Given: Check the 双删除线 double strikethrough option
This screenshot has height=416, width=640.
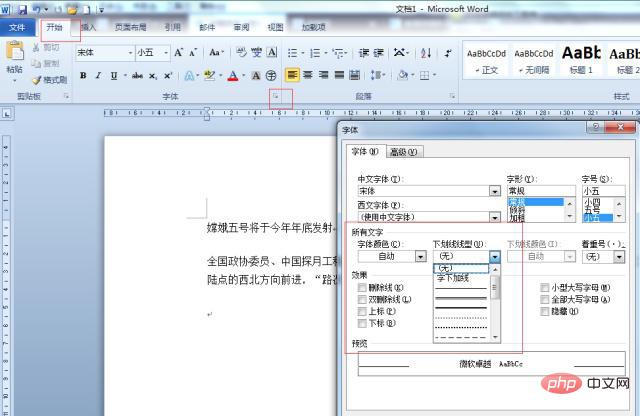Looking at the screenshot, I should tap(362, 299).
